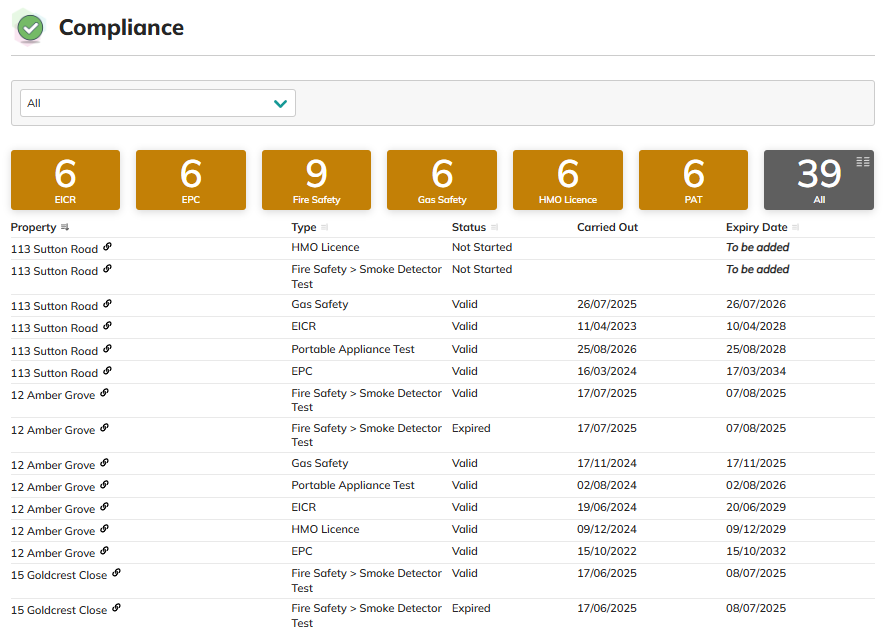Choose the PAT summary tile
Screen dimensions: 892x628
(693, 180)
